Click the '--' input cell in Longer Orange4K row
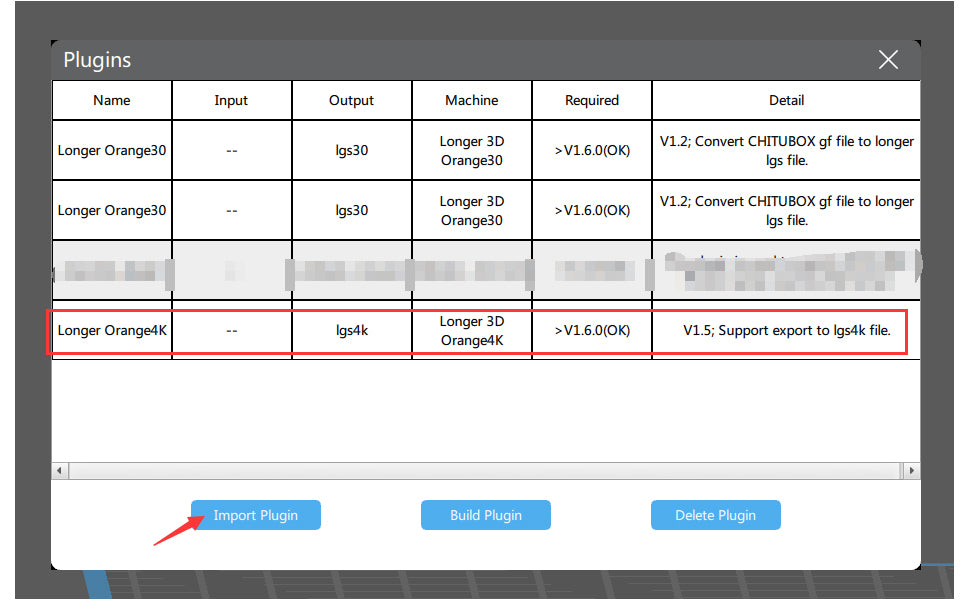Screen dimensions: 970x600 (x=231, y=330)
